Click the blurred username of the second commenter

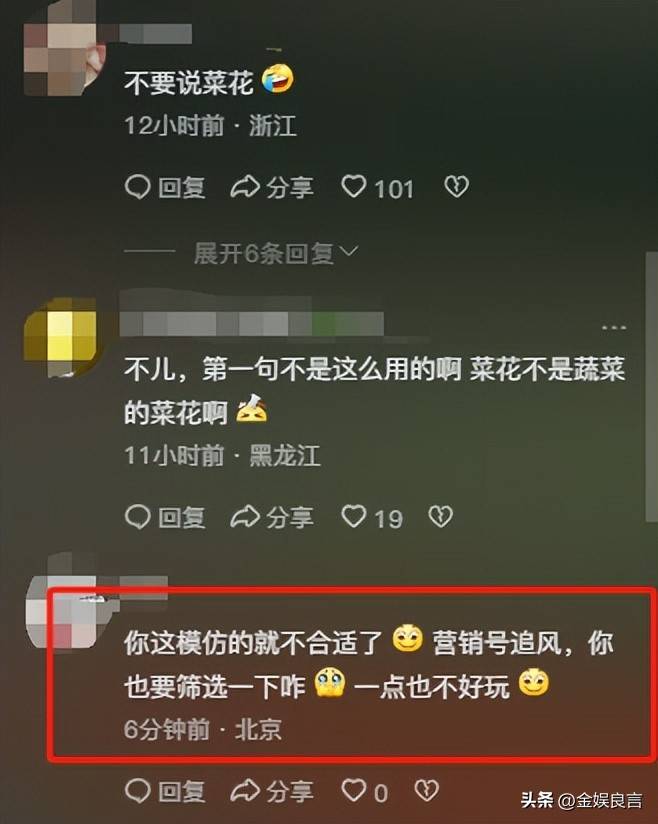(x=252, y=322)
